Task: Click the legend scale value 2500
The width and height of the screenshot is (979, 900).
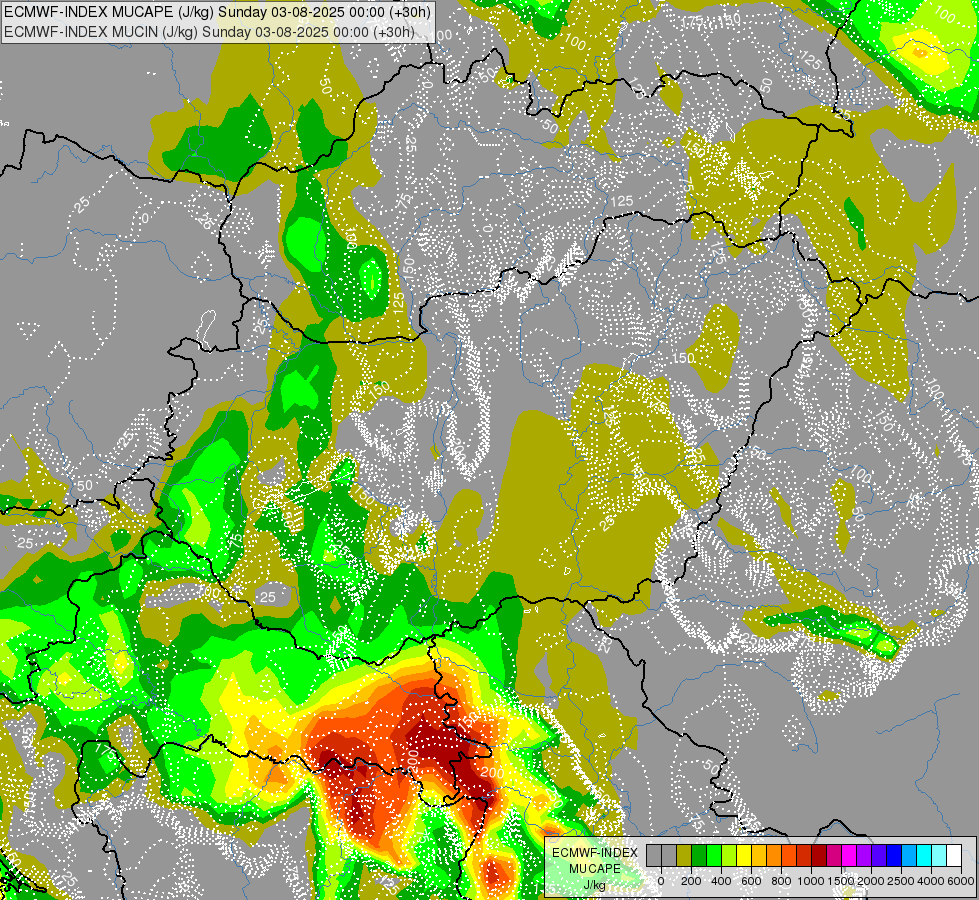Action: point(901,881)
